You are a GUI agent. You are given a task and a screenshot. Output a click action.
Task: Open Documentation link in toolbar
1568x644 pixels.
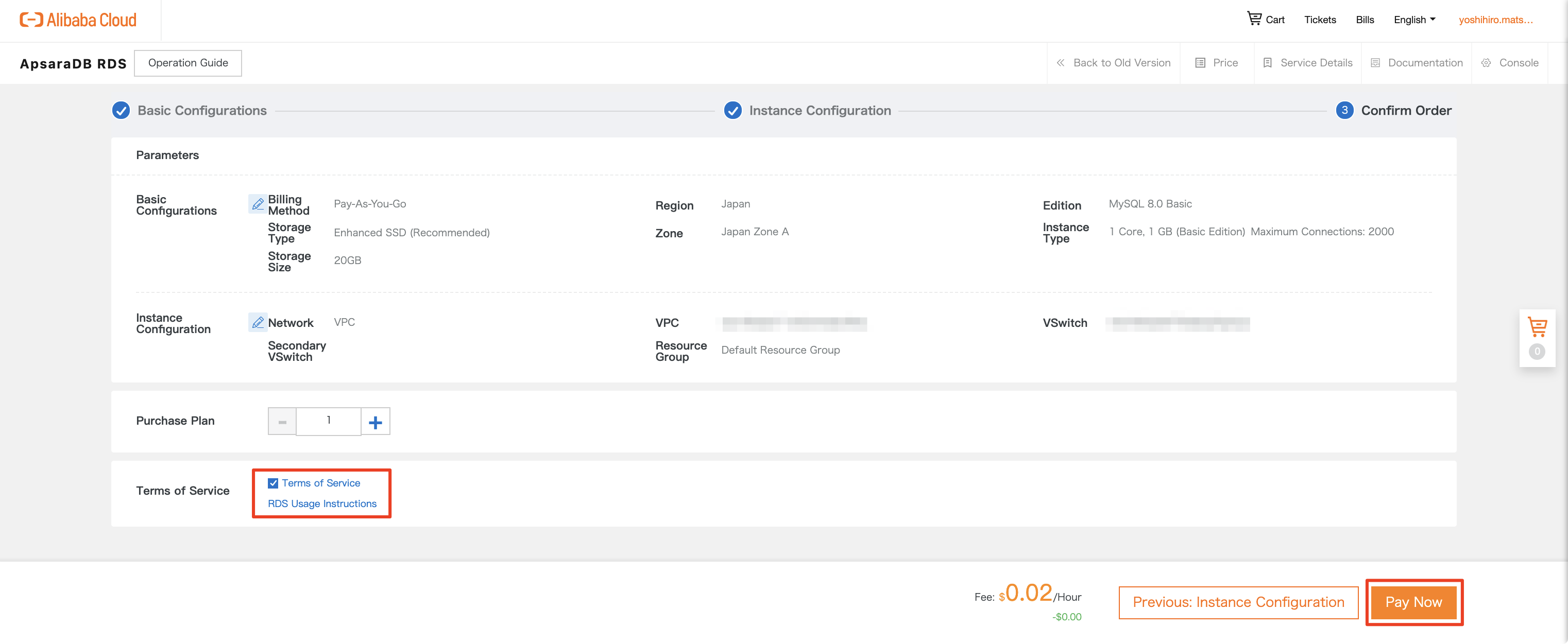point(1425,63)
